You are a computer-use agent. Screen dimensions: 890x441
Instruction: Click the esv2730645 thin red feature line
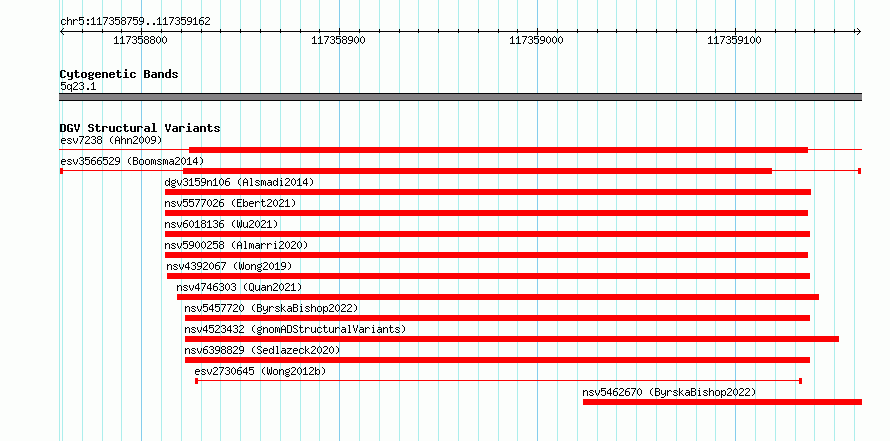[x=498, y=381]
